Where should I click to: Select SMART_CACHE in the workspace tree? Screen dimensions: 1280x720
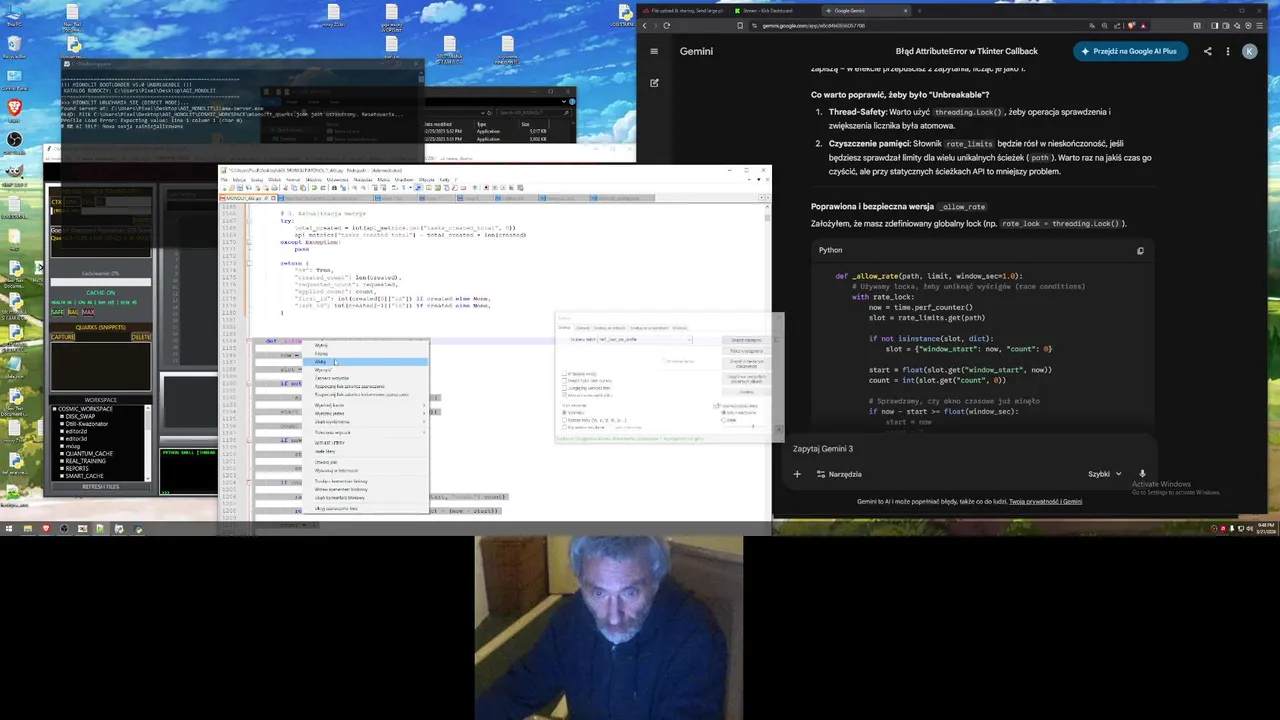(85, 476)
